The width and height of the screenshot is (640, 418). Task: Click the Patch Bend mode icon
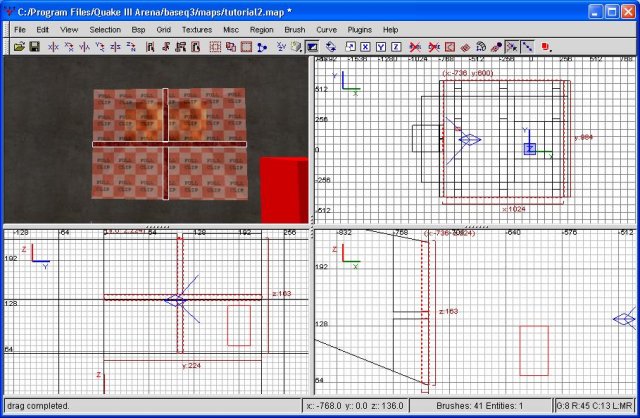pyautogui.click(x=481, y=47)
